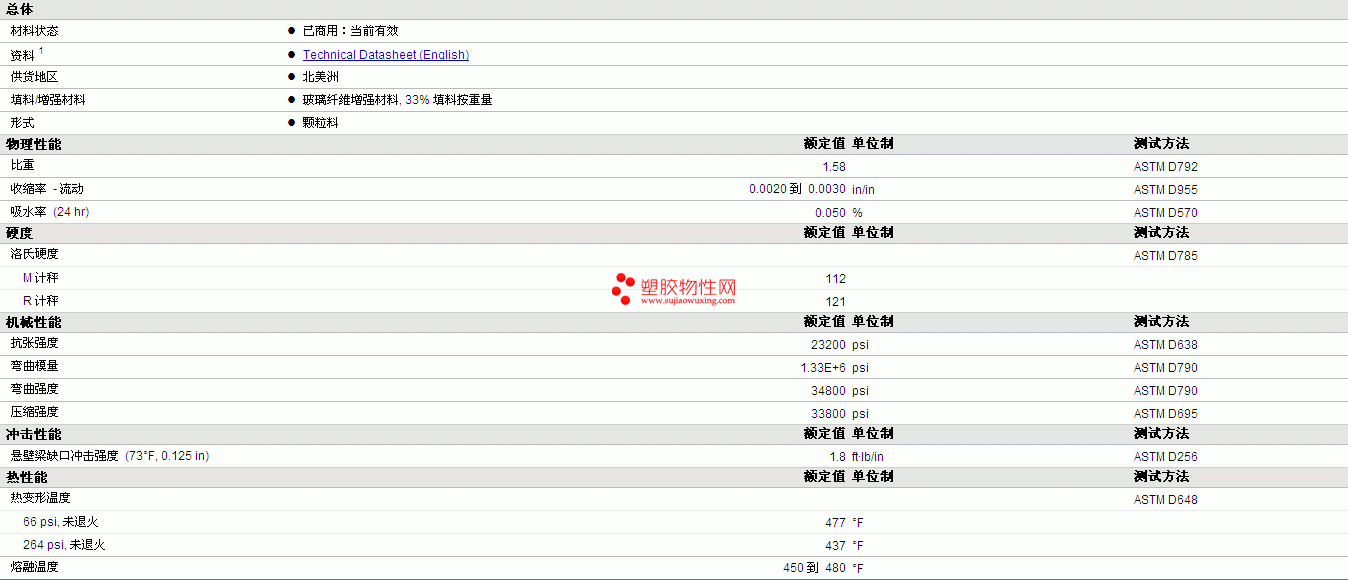Click the 颗粒料 form value
1348x580 pixels.
pos(321,123)
